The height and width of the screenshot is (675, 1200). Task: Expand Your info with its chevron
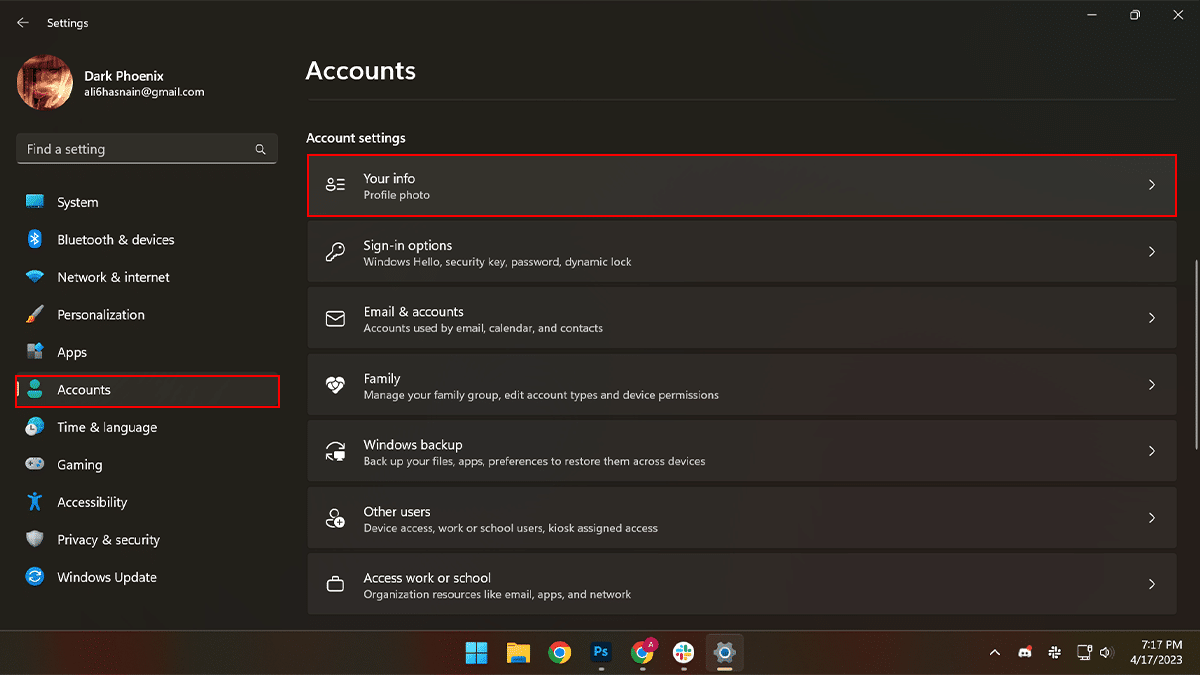(x=1151, y=185)
